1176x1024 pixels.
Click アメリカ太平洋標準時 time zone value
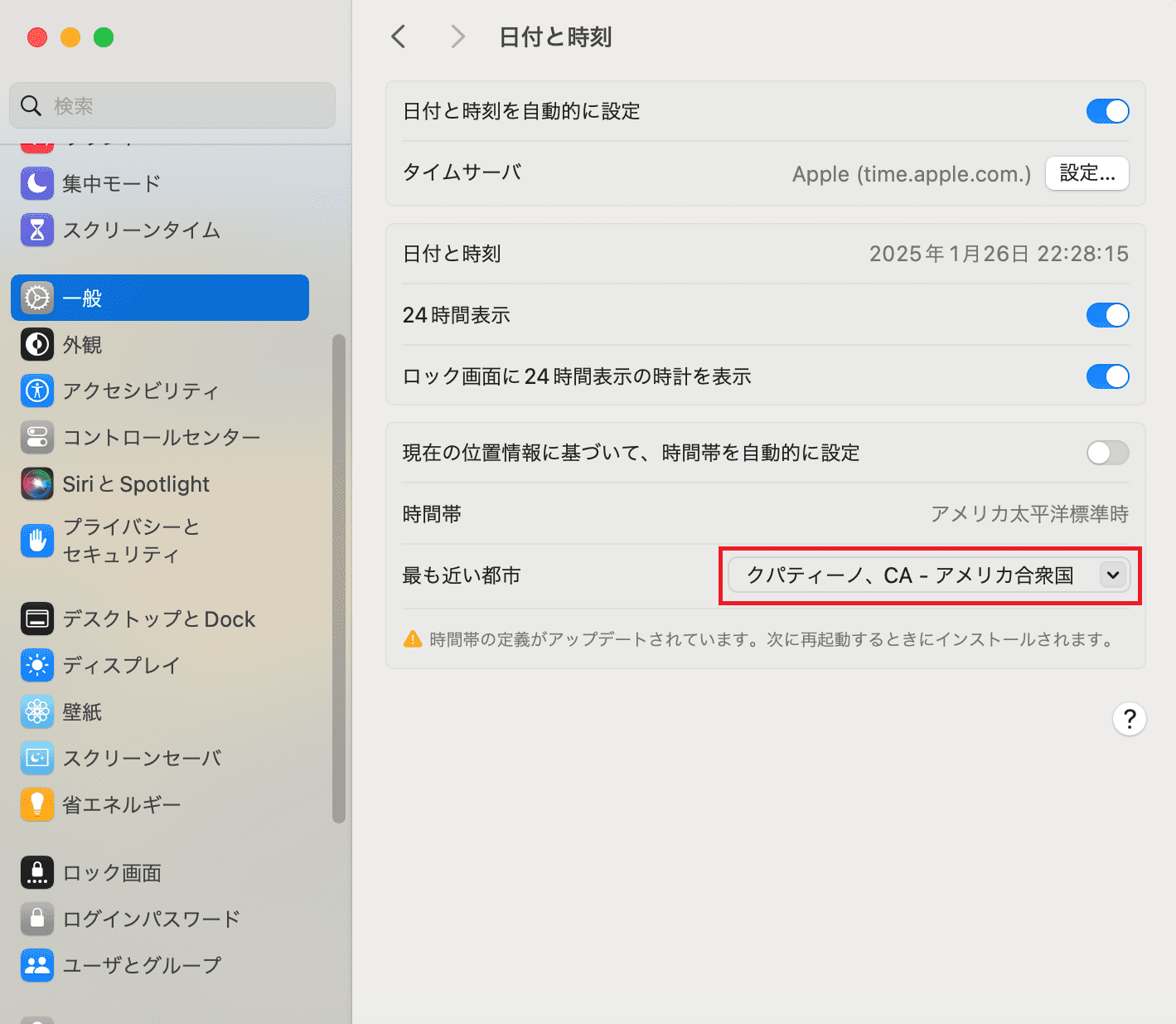(1030, 514)
